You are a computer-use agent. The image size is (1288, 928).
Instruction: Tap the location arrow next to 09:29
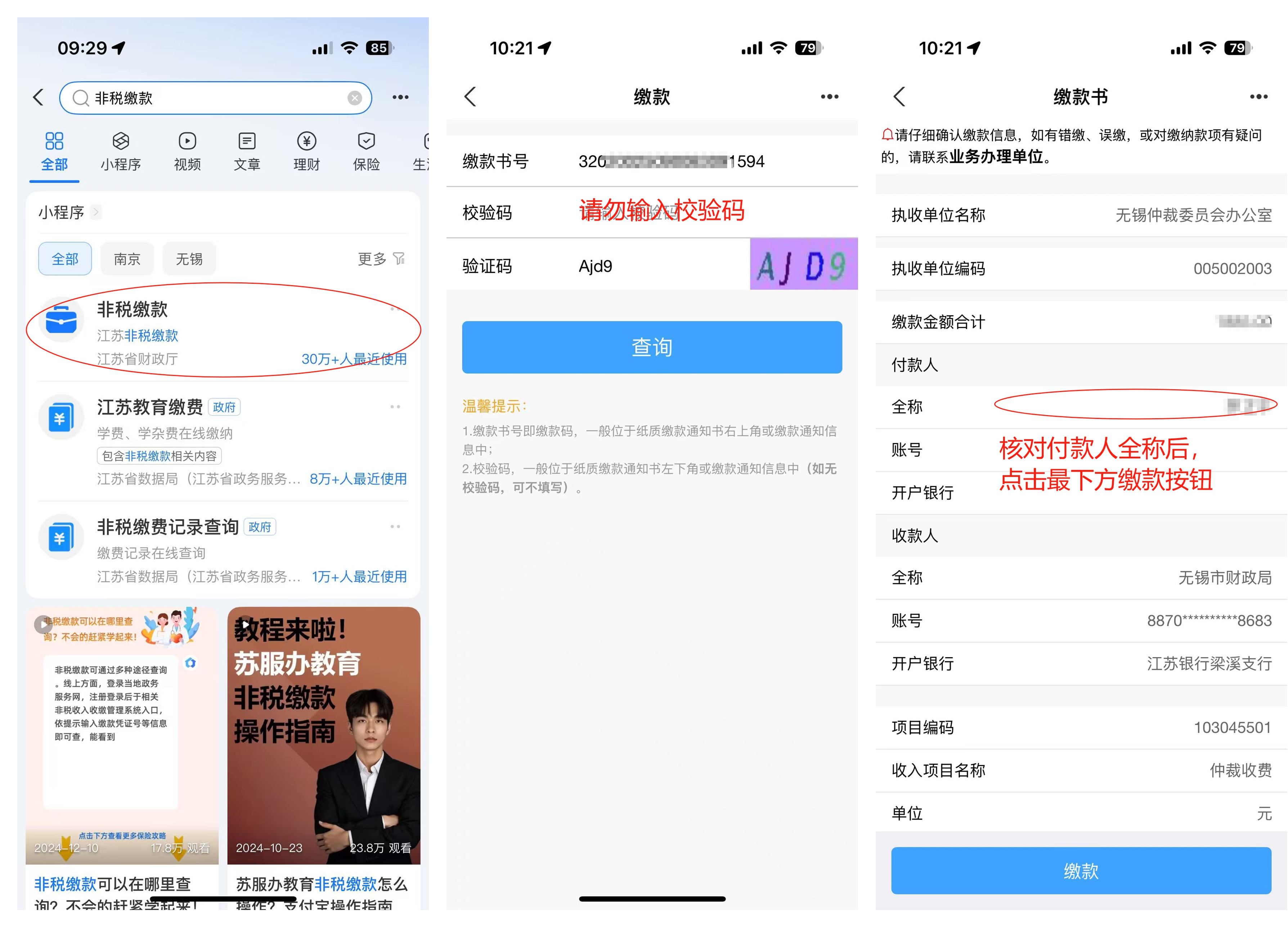(x=119, y=48)
